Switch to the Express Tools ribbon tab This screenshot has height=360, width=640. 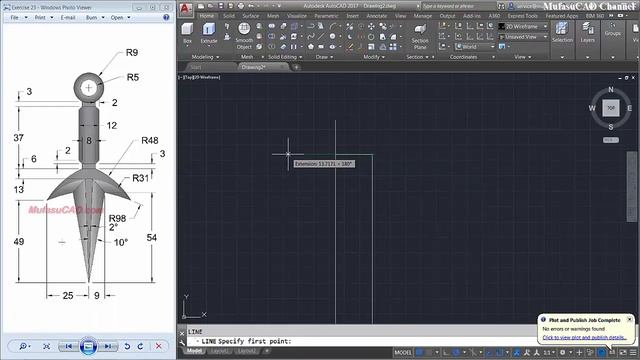(522, 16)
